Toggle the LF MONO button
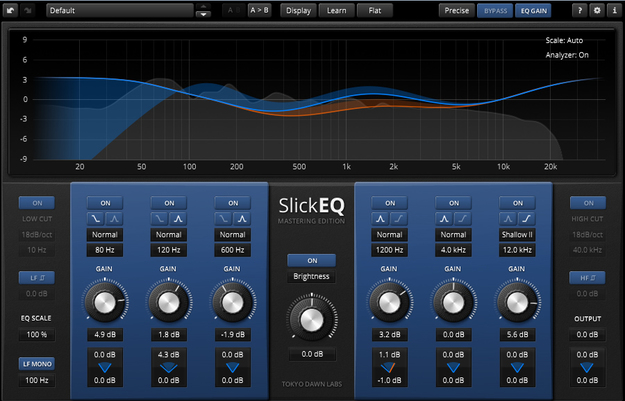The width and height of the screenshot is (625, 401). [x=36, y=363]
